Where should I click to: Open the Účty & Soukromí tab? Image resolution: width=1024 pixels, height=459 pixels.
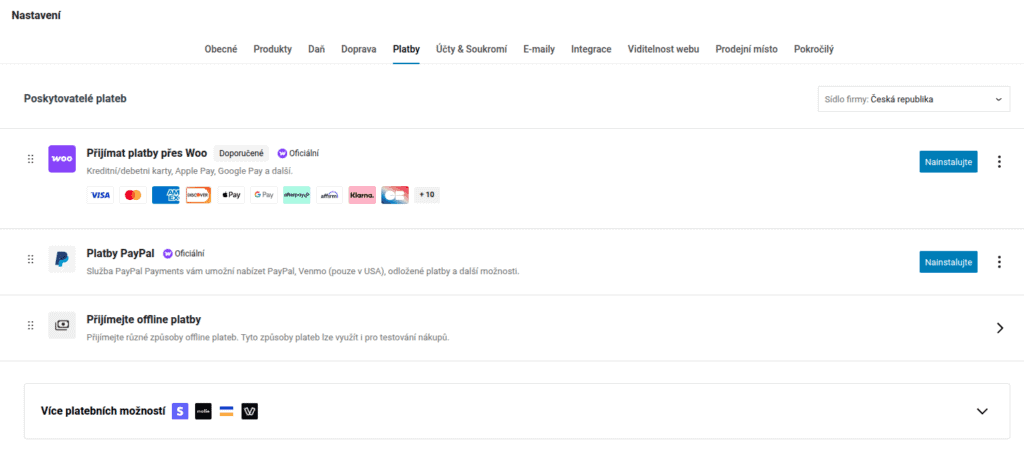point(471,49)
